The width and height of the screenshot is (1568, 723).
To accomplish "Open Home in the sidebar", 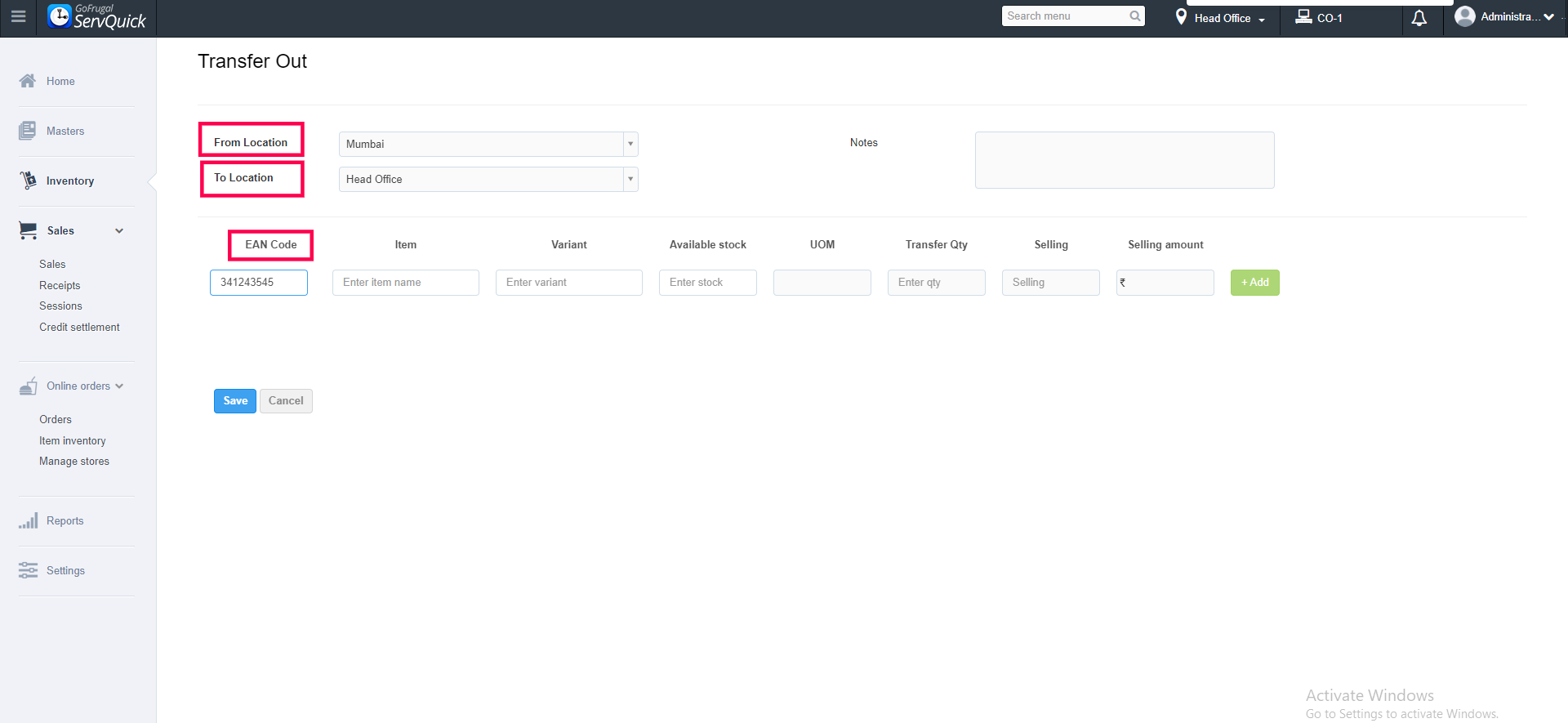I will [x=60, y=81].
